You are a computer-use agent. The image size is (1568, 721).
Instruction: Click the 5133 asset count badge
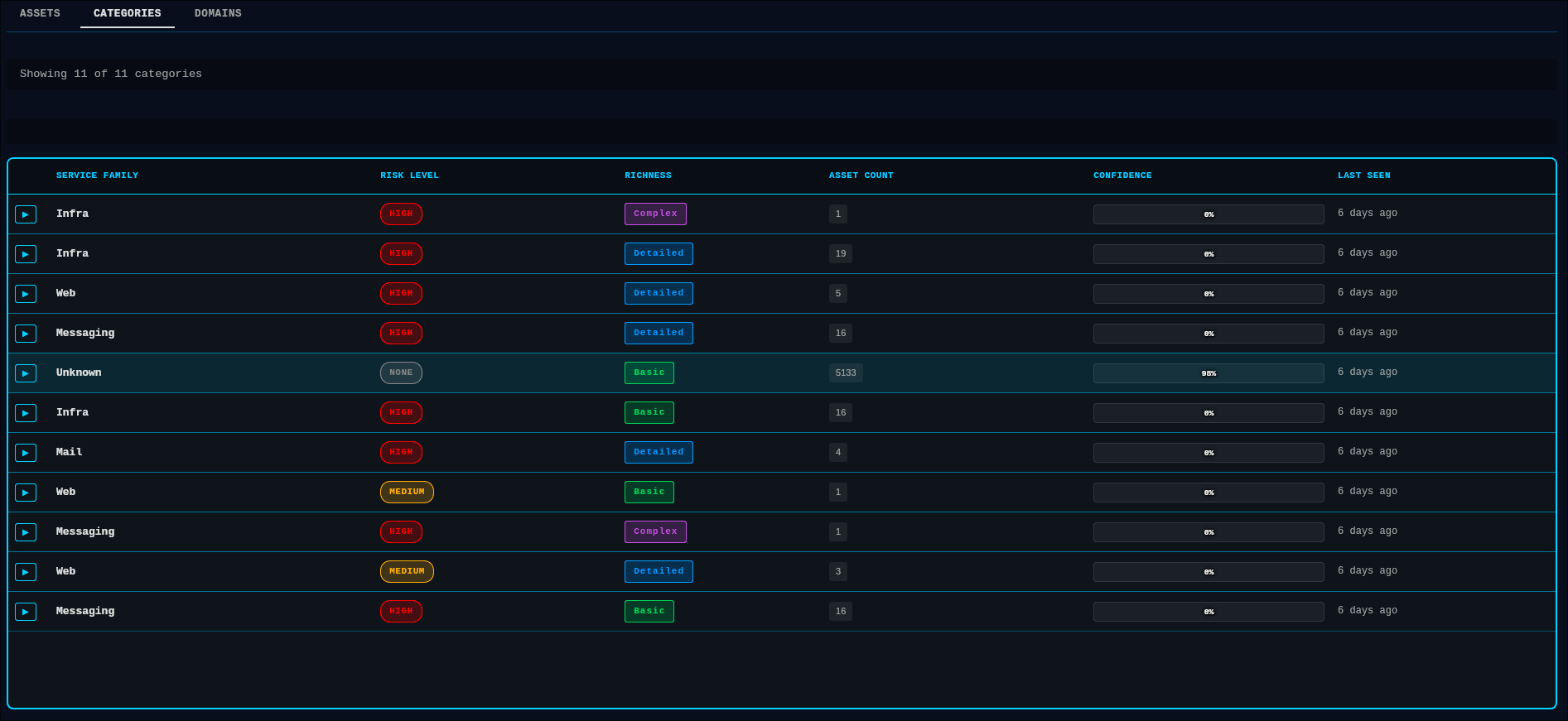846,373
